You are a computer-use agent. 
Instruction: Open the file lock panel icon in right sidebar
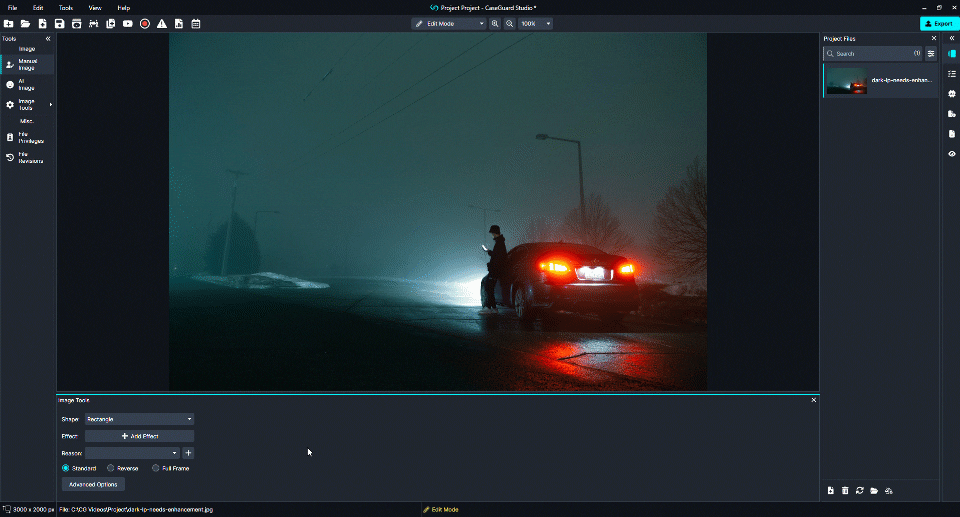click(951, 114)
